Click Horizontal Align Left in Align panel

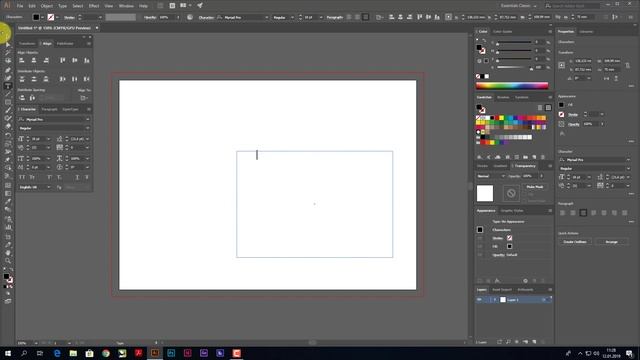pos(22,60)
